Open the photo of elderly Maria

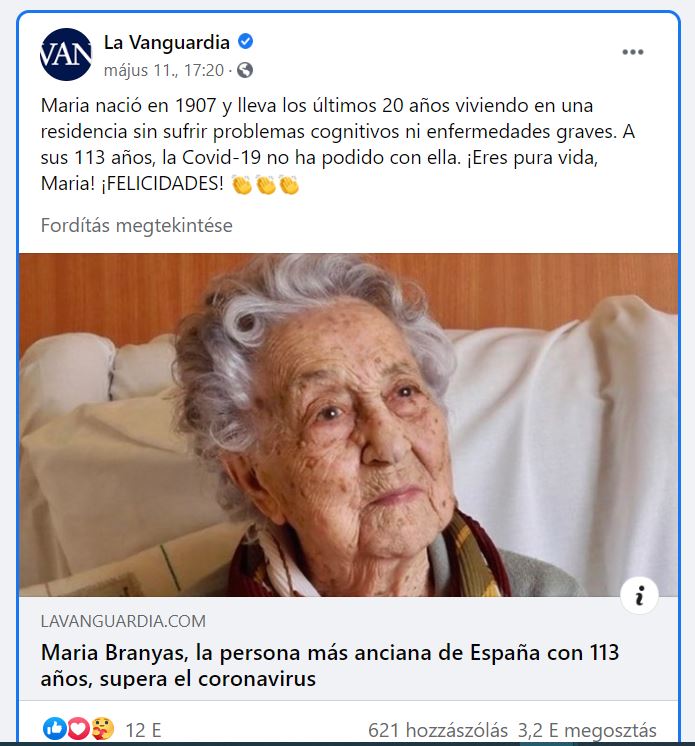(x=348, y=424)
